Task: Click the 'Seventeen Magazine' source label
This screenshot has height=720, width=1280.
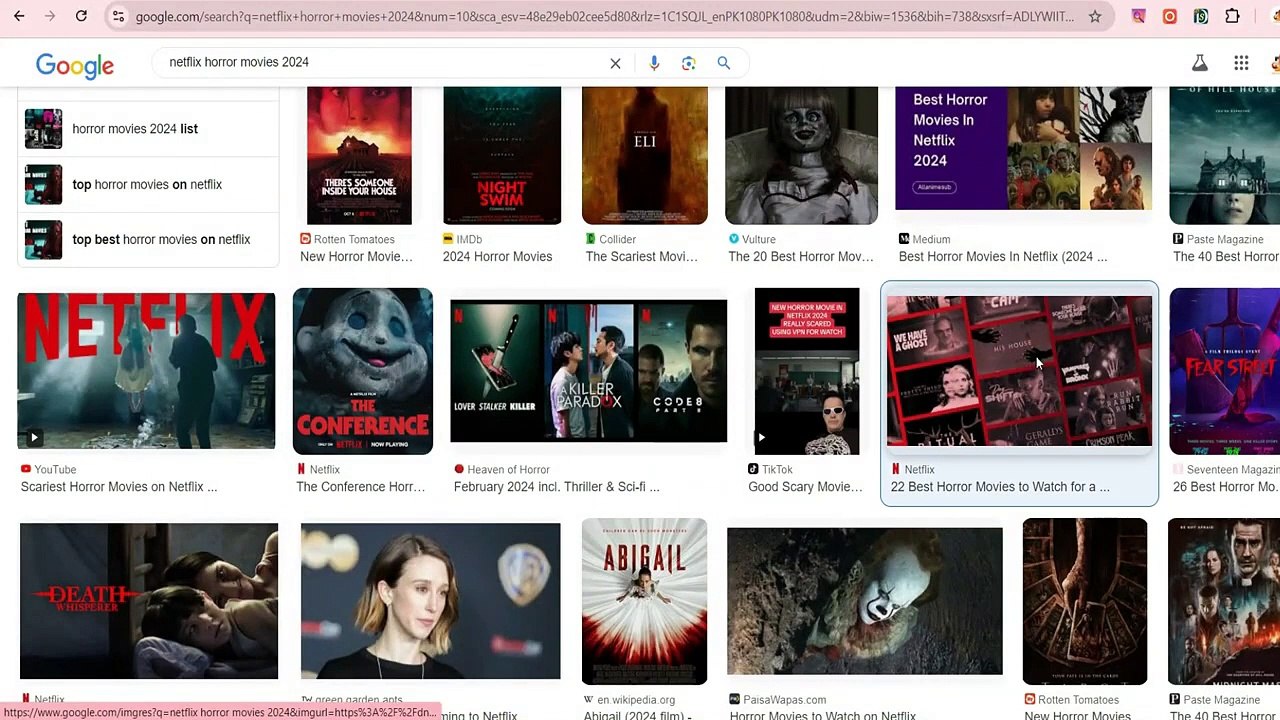Action: click(1233, 470)
